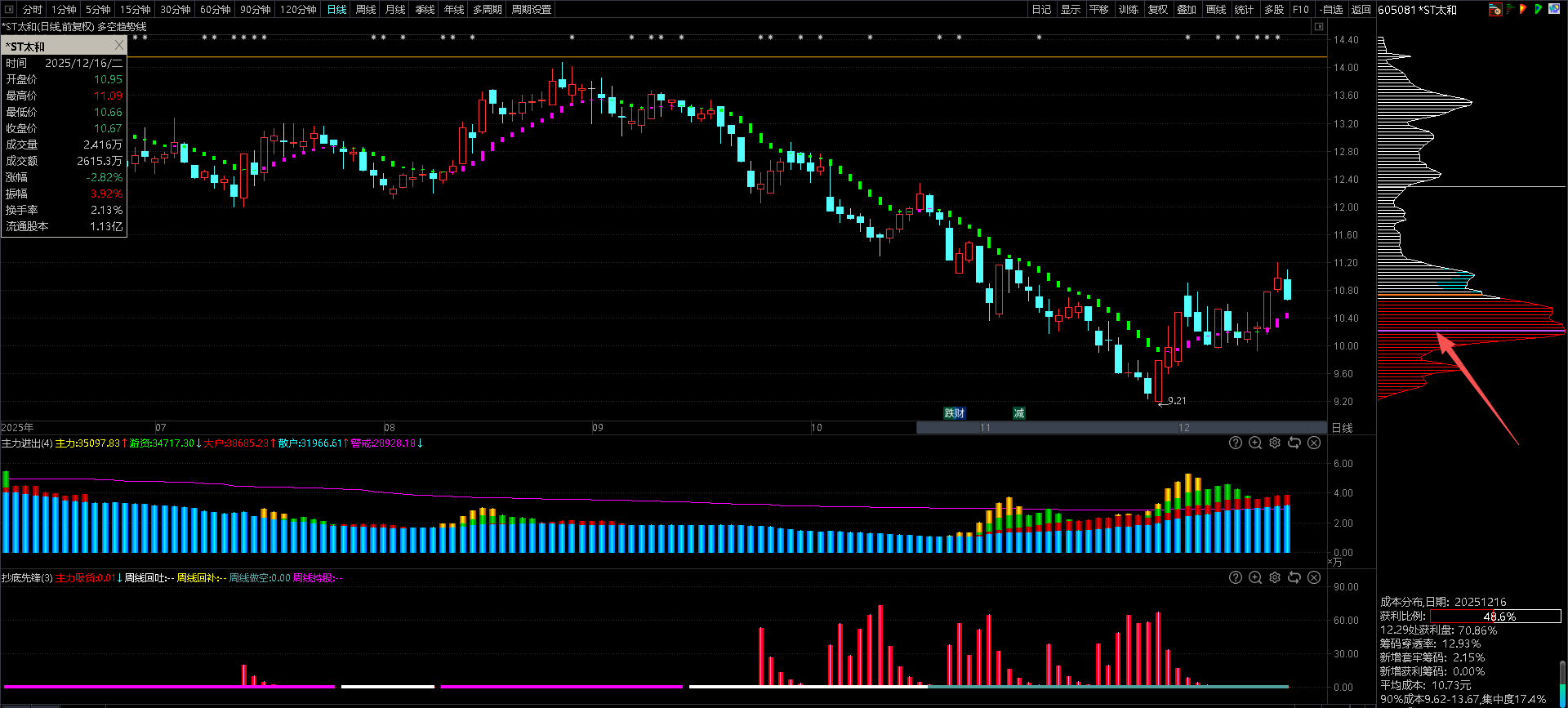Click the red-yellow flag icon at top right
This screenshot has width=1568, height=708.
[1523, 9]
